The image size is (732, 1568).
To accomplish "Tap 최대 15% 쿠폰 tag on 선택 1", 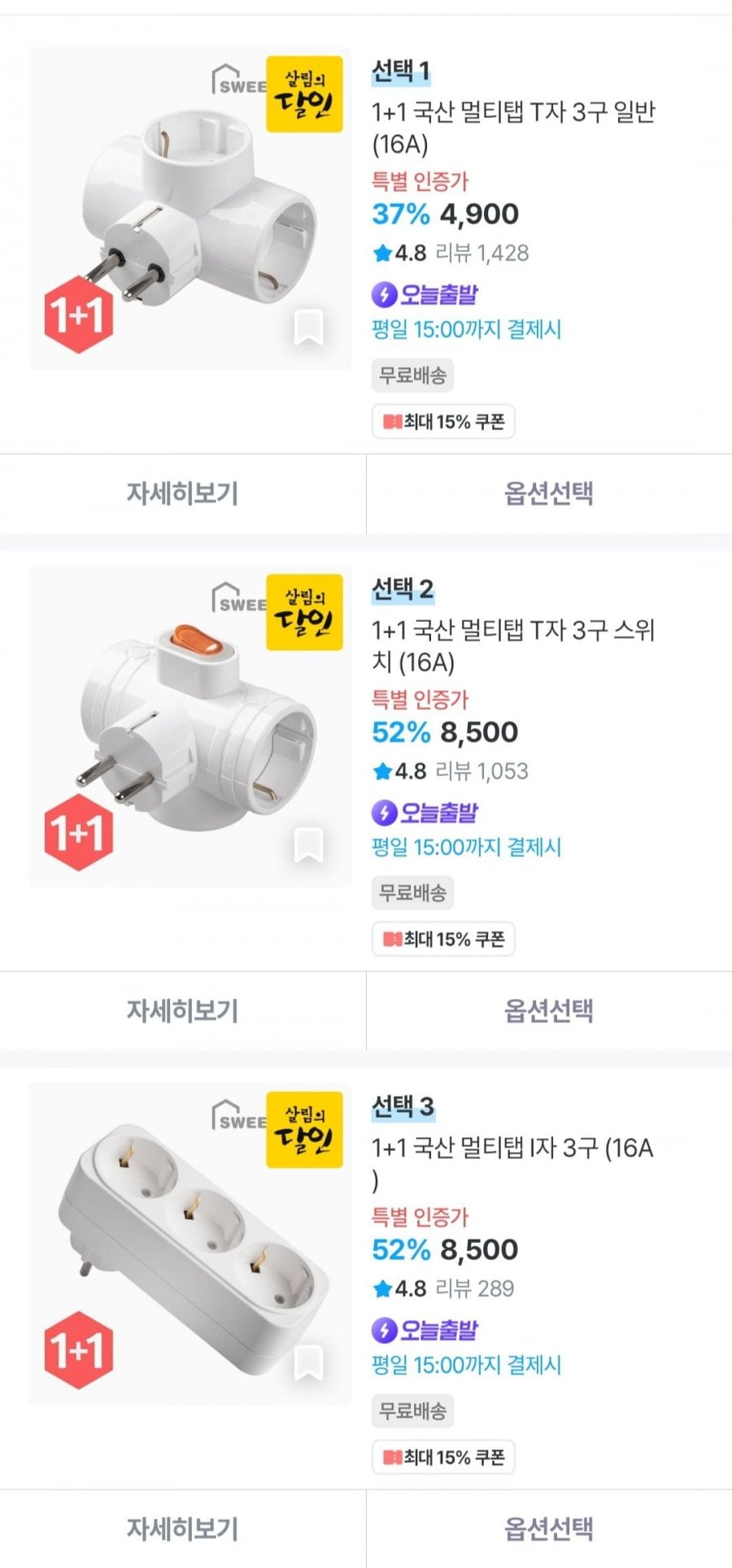I will pyautogui.click(x=443, y=422).
